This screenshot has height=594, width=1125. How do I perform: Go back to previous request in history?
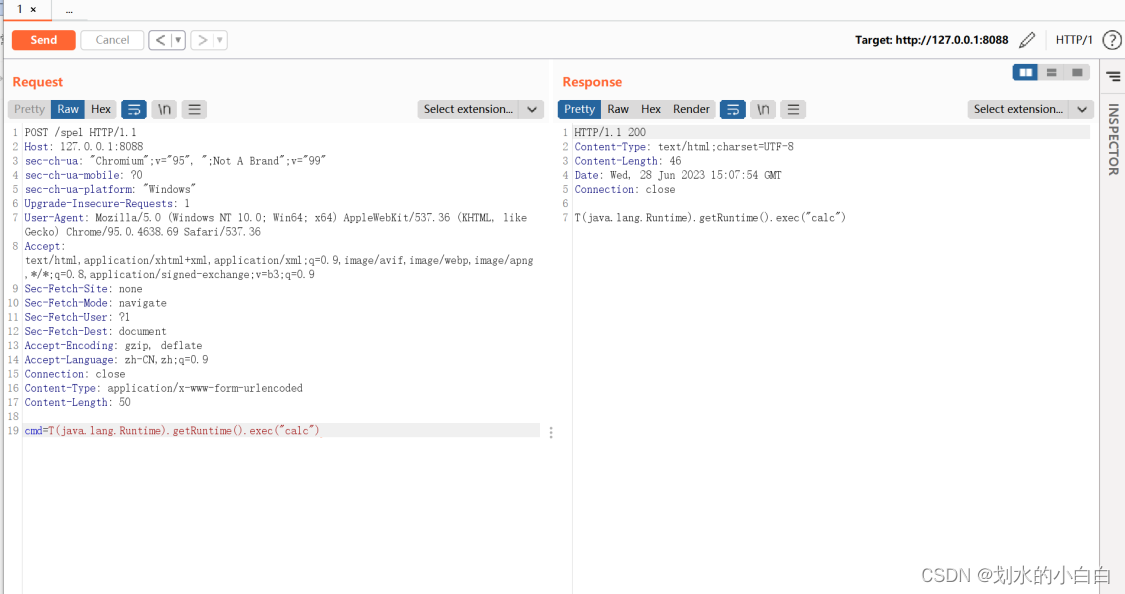(x=160, y=40)
